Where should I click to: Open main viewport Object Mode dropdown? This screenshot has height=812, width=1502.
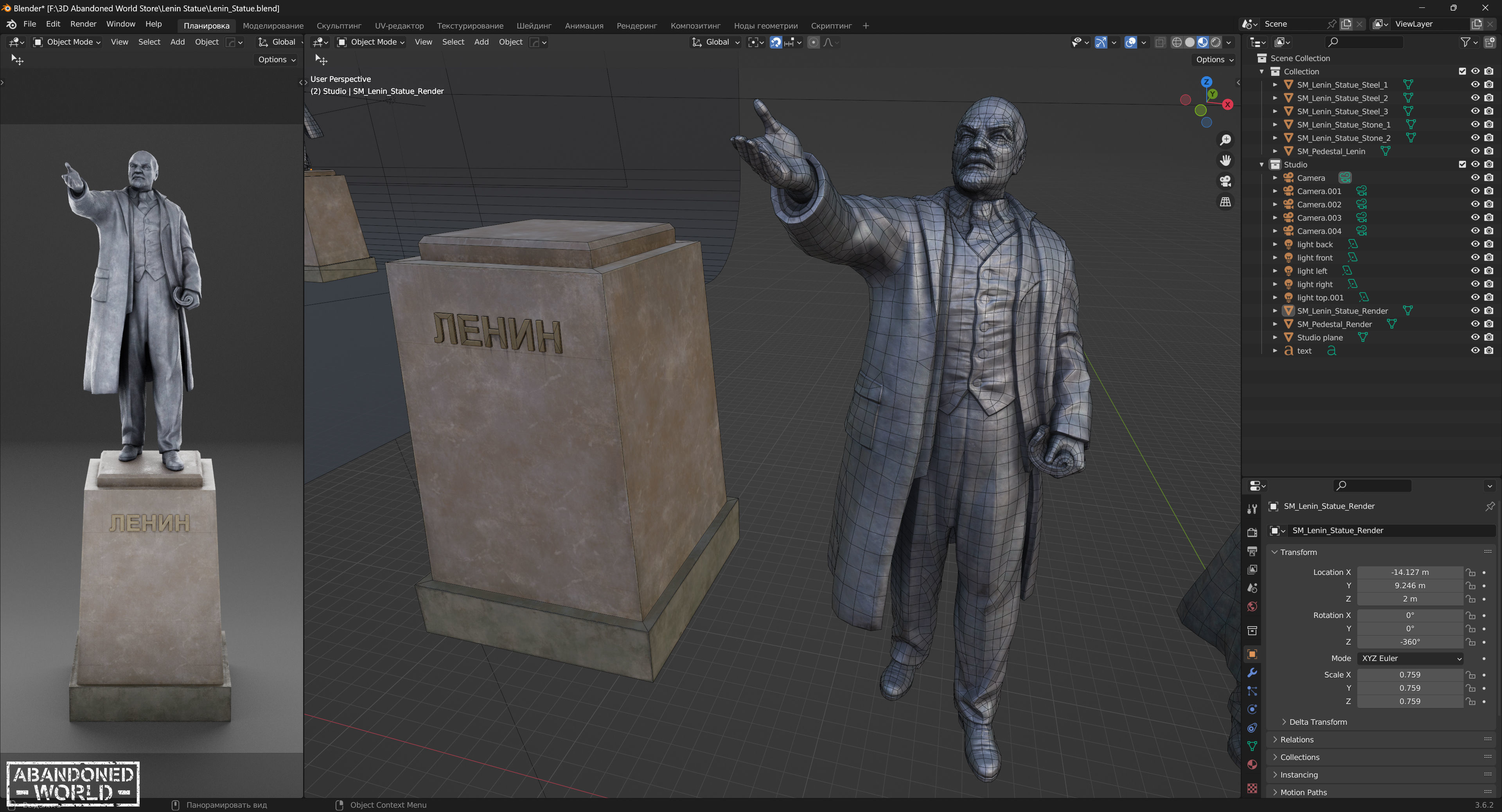pos(371,42)
